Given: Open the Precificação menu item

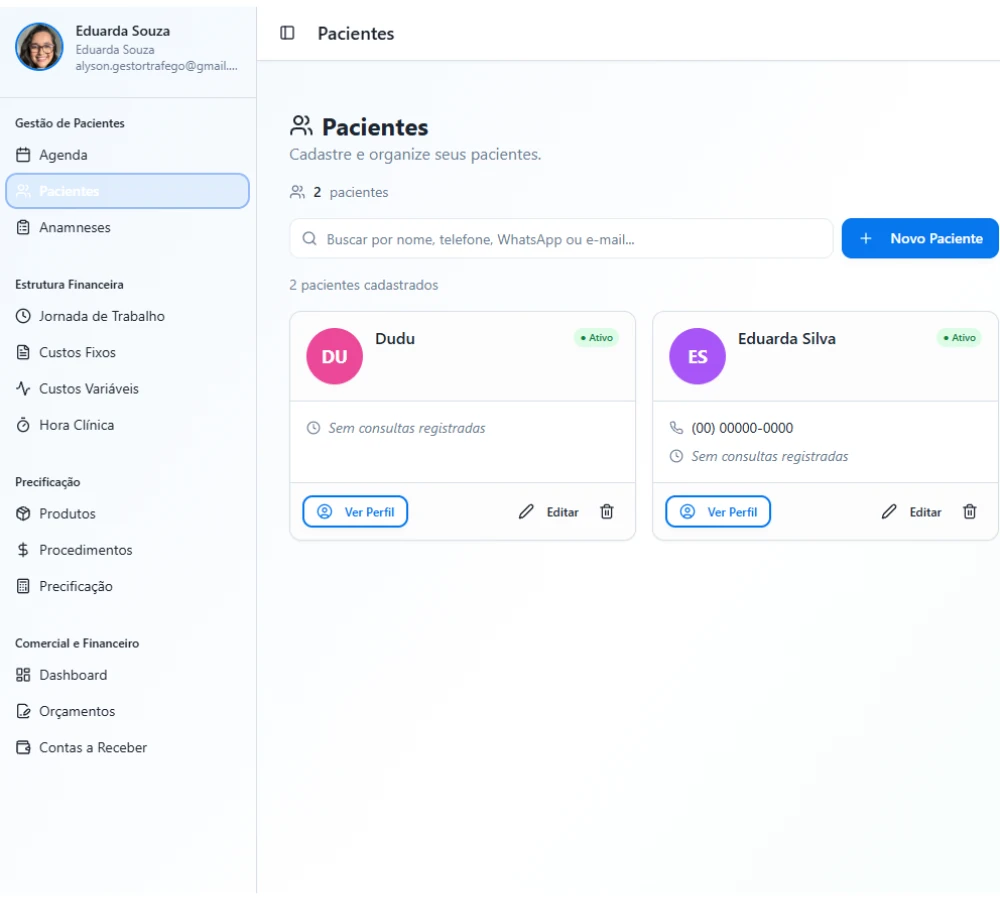Looking at the screenshot, I should (x=128, y=586).
